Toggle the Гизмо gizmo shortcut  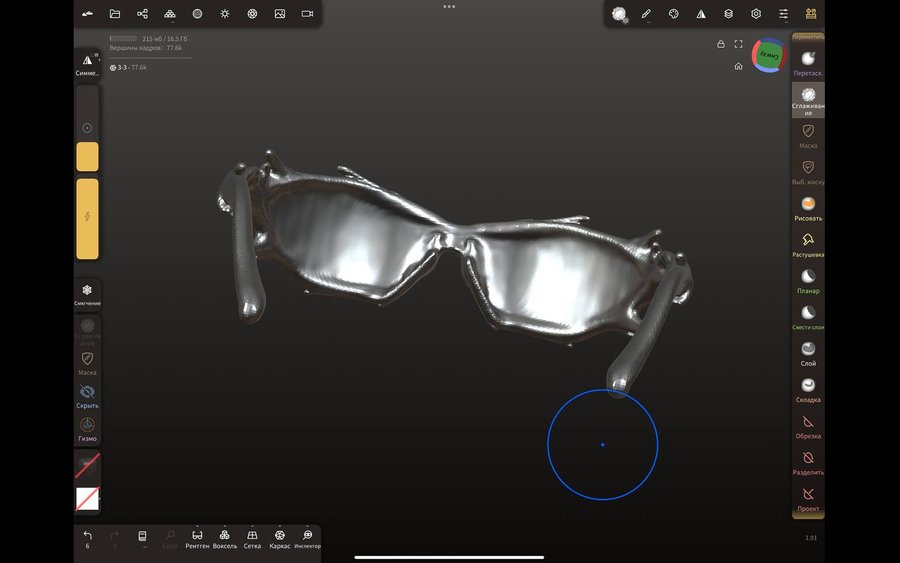click(87, 429)
